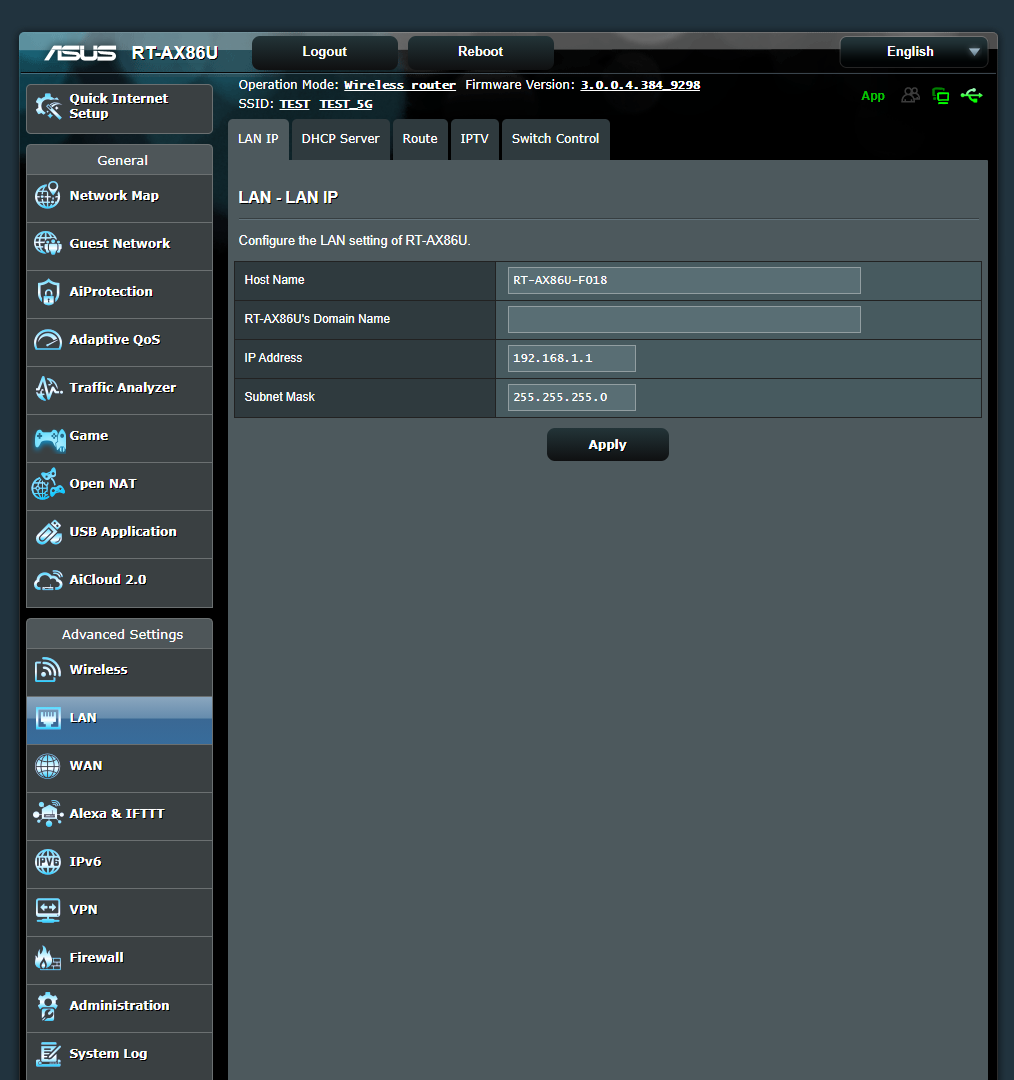Select Firewall menu label

tap(96, 957)
